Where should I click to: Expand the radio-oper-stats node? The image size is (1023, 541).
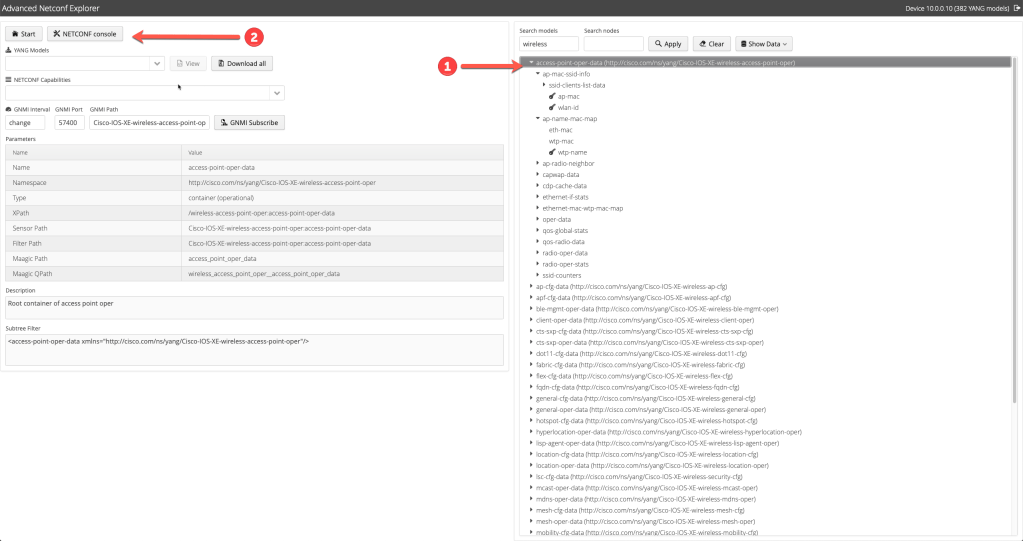pyautogui.click(x=537, y=264)
